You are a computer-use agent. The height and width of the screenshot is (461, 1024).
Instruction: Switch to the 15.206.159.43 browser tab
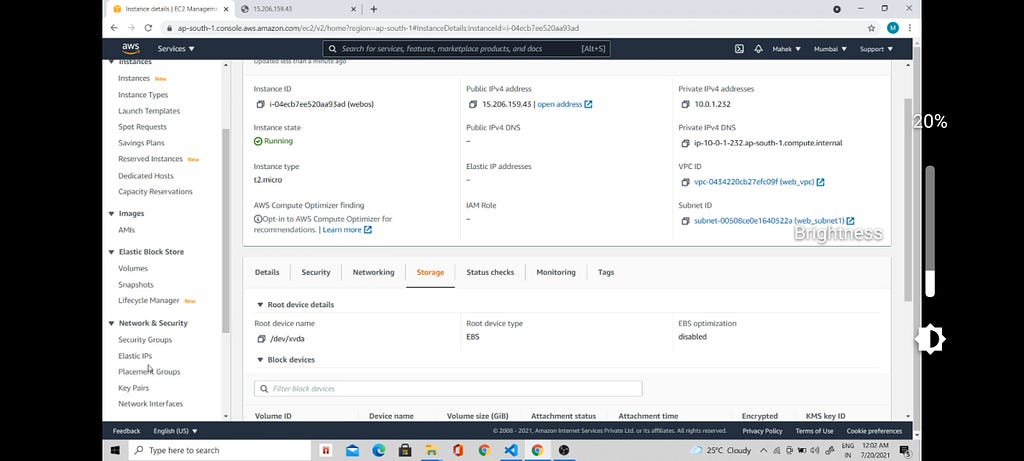point(298,9)
